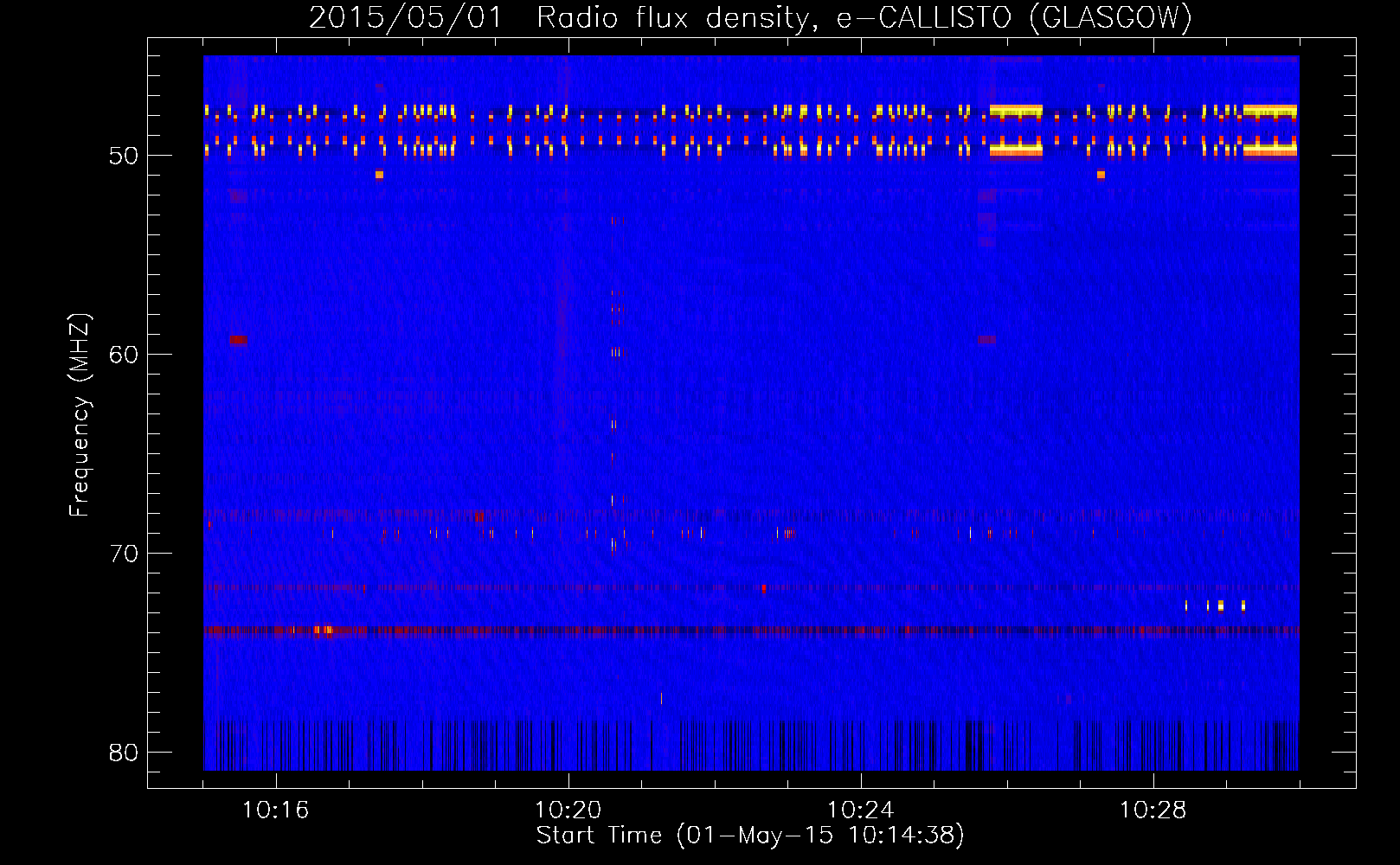Click the 80 frequency tick label
Screen dimensions: 1400x865
pos(124,753)
